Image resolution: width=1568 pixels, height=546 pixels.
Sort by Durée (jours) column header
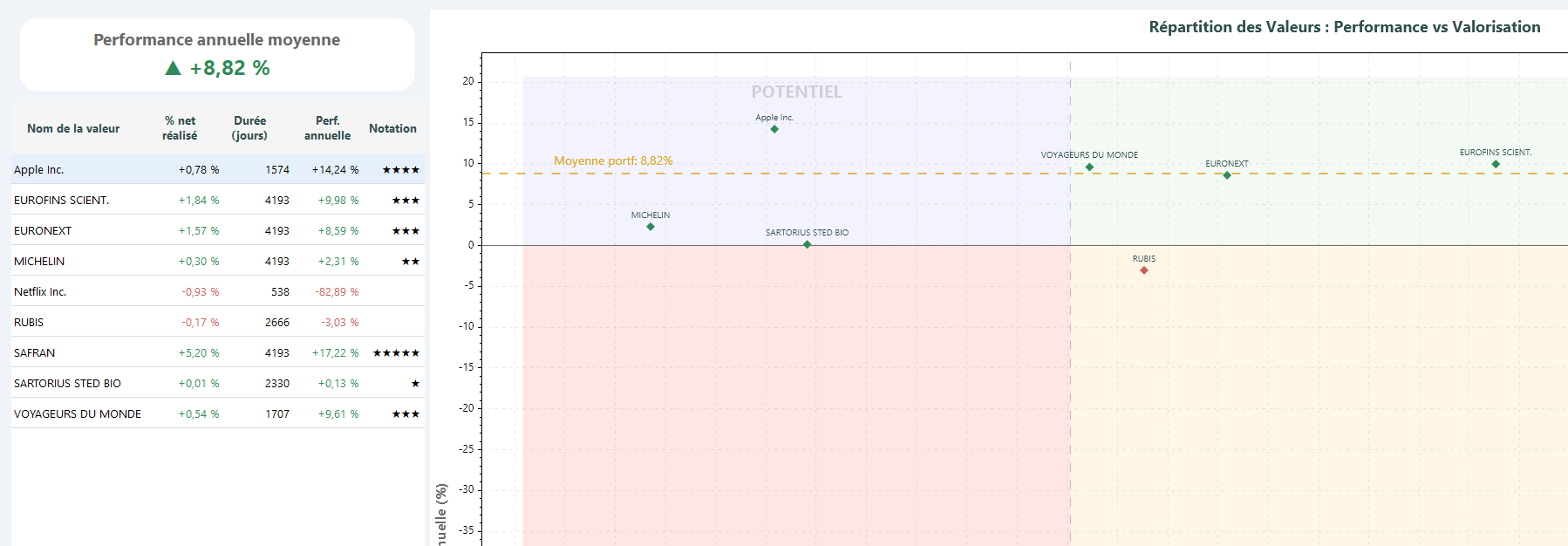pos(249,128)
